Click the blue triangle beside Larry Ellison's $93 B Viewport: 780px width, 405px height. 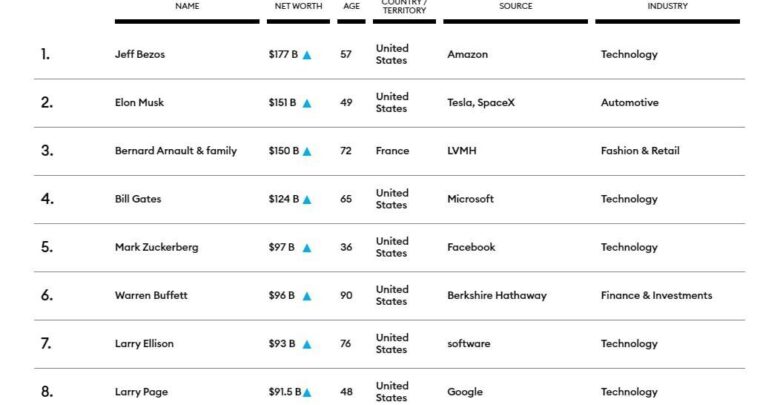[307, 344]
